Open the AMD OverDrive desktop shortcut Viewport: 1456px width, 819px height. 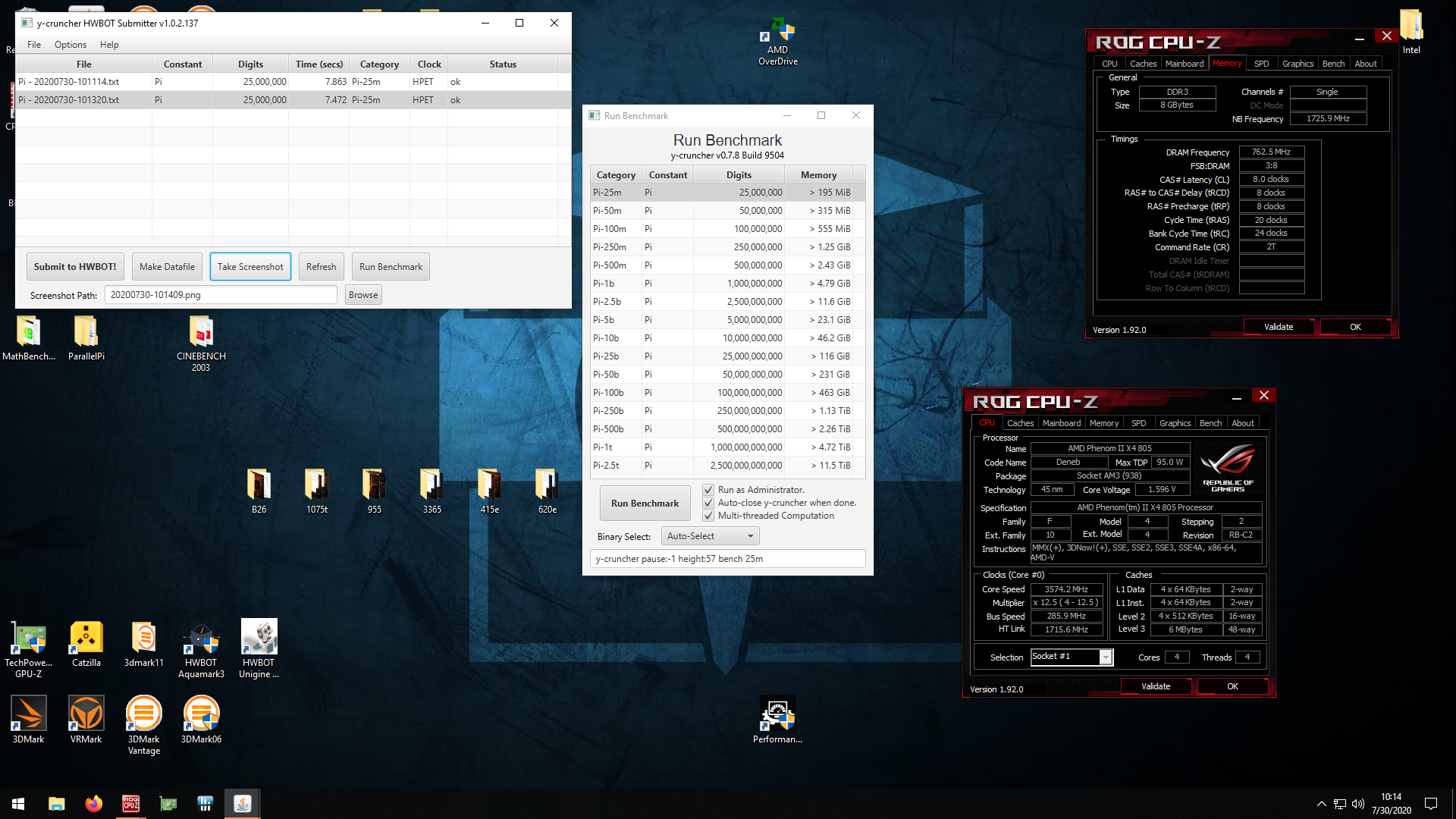777,42
